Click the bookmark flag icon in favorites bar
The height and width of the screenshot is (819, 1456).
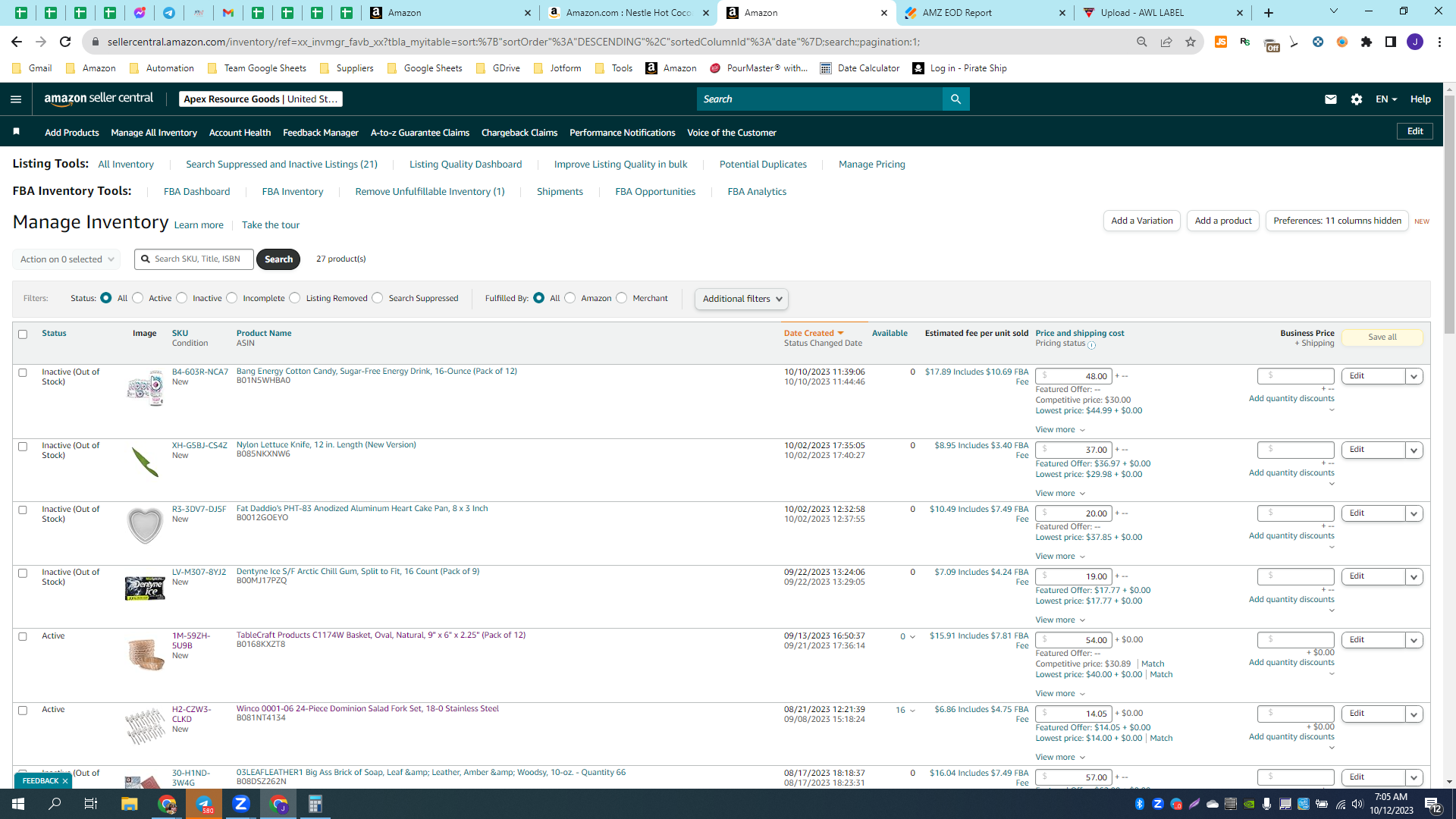click(x=17, y=132)
